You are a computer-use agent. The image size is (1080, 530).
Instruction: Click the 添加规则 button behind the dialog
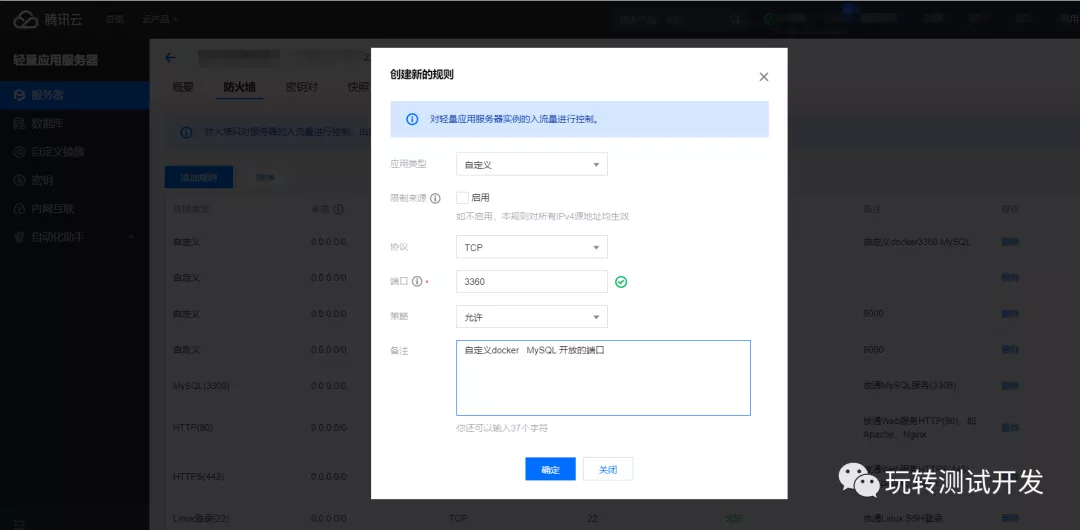pyautogui.click(x=199, y=177)
